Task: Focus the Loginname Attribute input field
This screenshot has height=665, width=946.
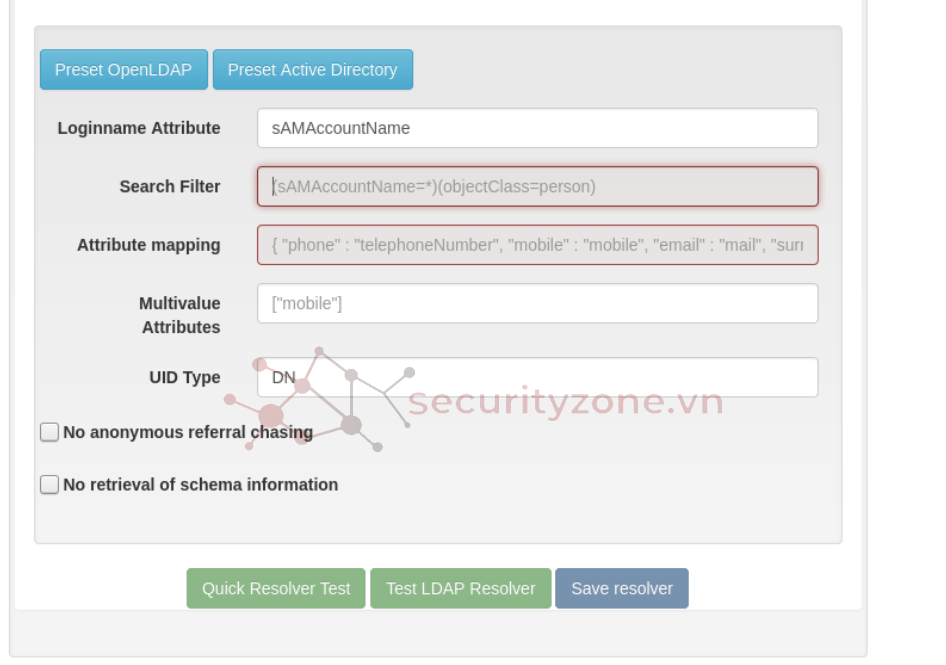Action: pos(537,128)
